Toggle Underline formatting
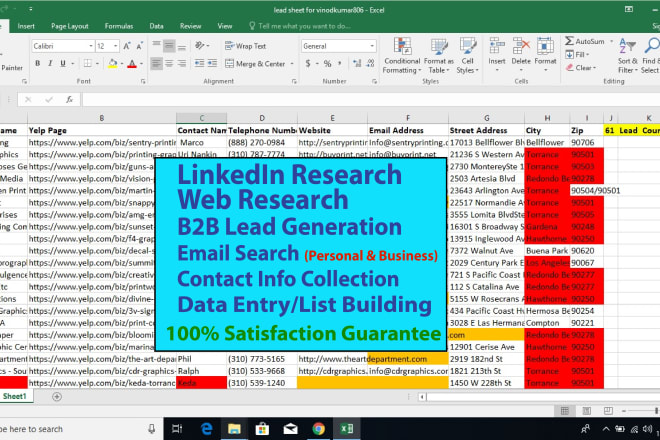Viewport: 660px width, 440px height. point(63,64)
